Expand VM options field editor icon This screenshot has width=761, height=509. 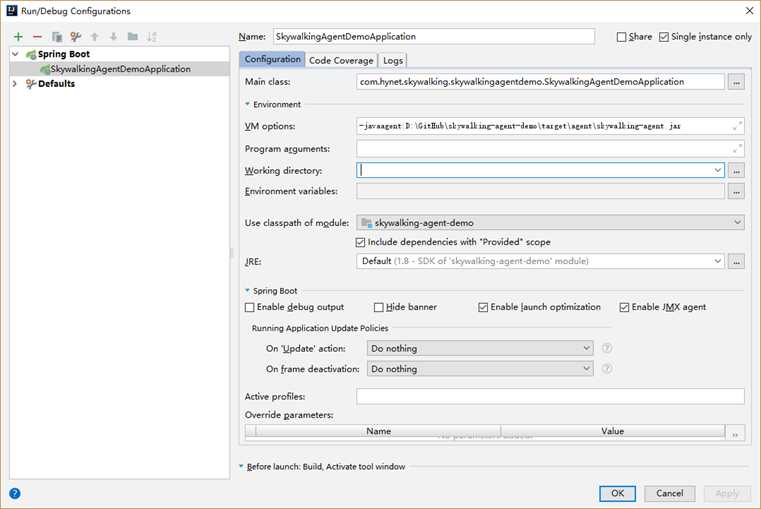737,126
